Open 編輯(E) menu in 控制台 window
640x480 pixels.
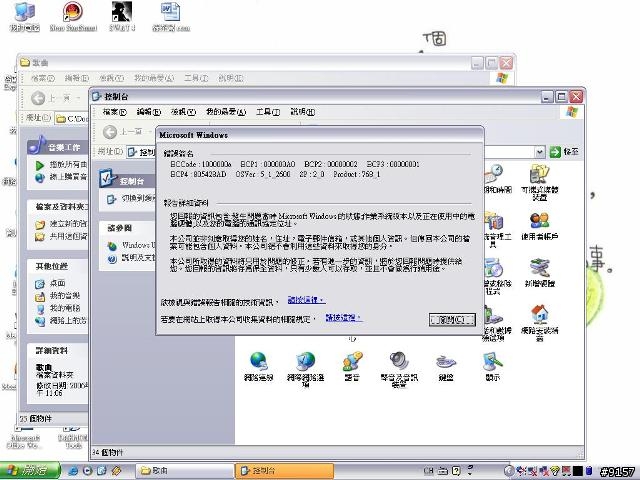pos(149,112)
